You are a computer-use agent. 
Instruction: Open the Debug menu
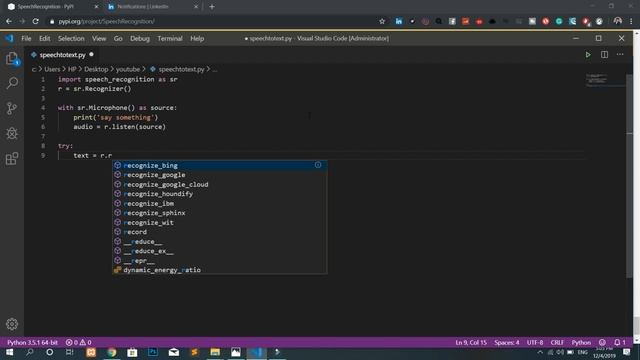[140, 38]
